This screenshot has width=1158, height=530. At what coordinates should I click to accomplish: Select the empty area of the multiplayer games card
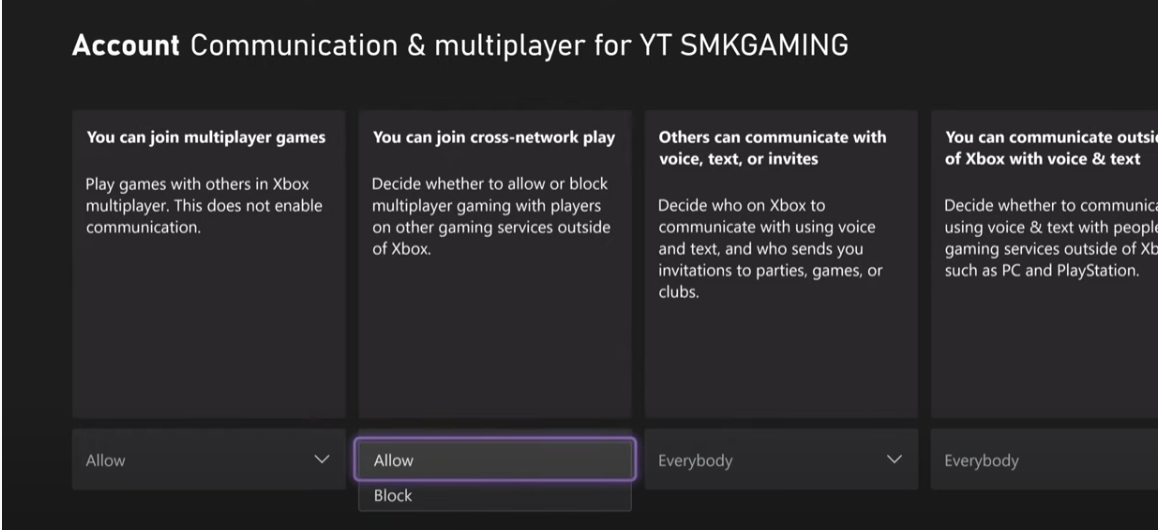click(x=208, y=330)
